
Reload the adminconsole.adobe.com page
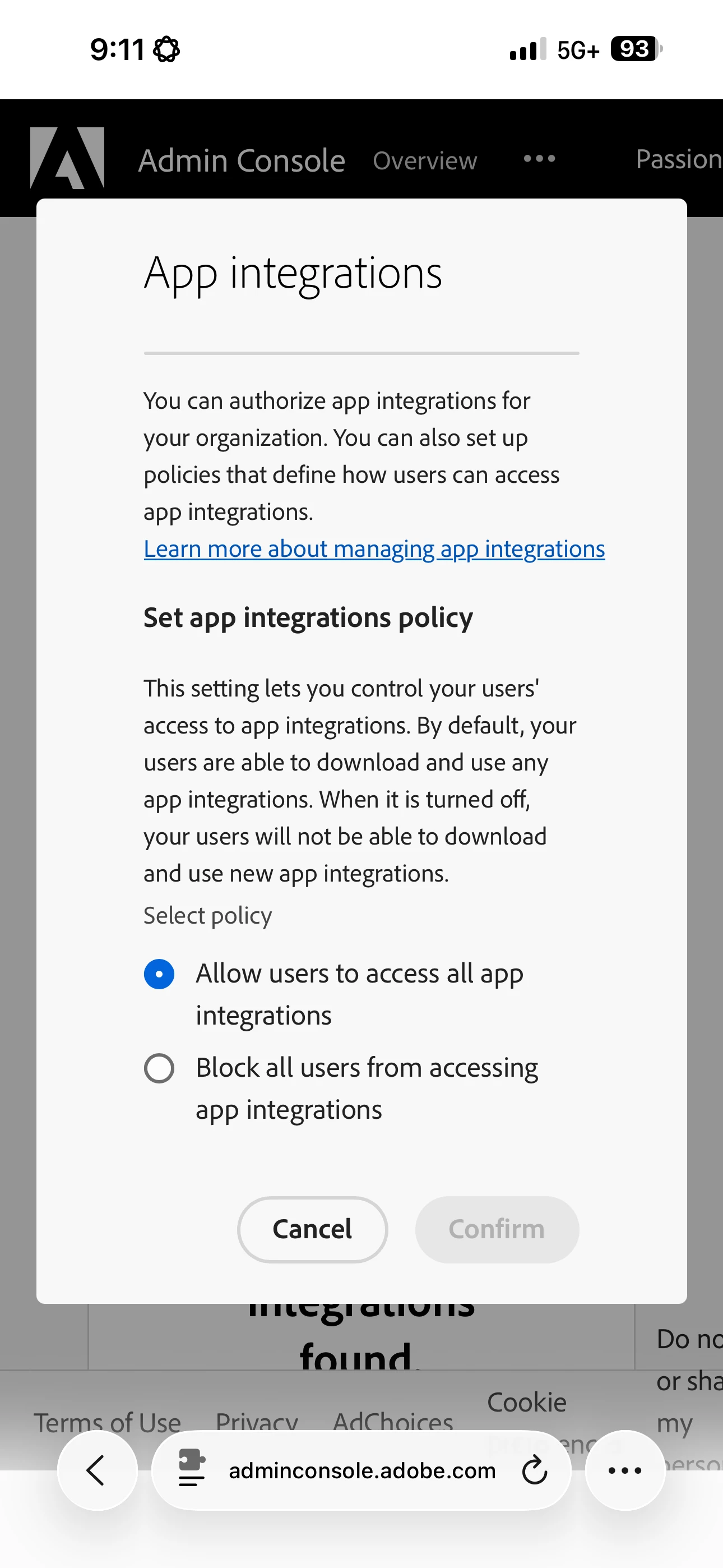coord(534,1470)
